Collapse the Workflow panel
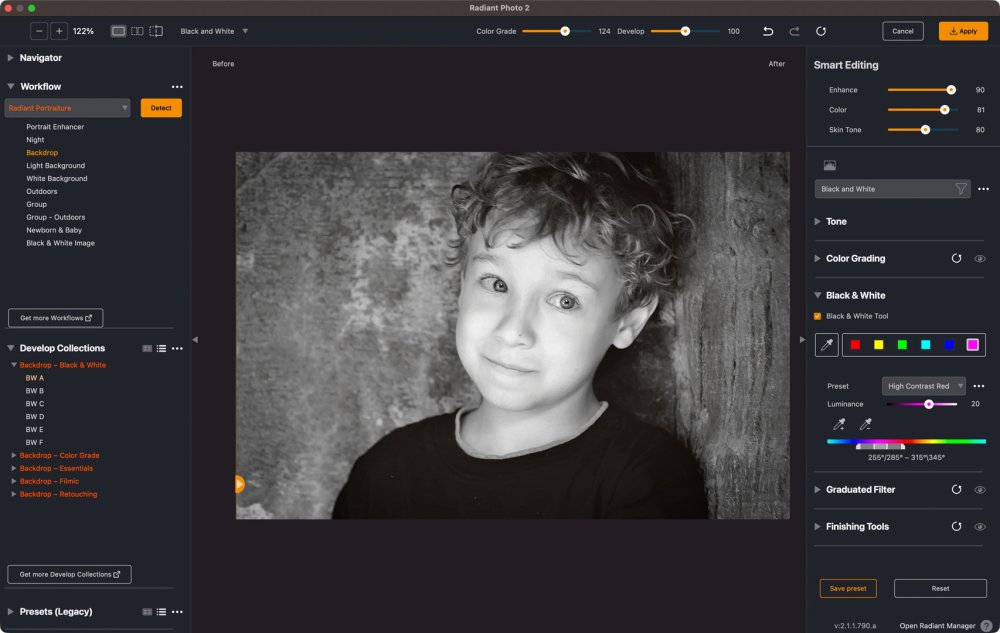The width and height of the screenshot is (1000, 633). click(10, 87)
